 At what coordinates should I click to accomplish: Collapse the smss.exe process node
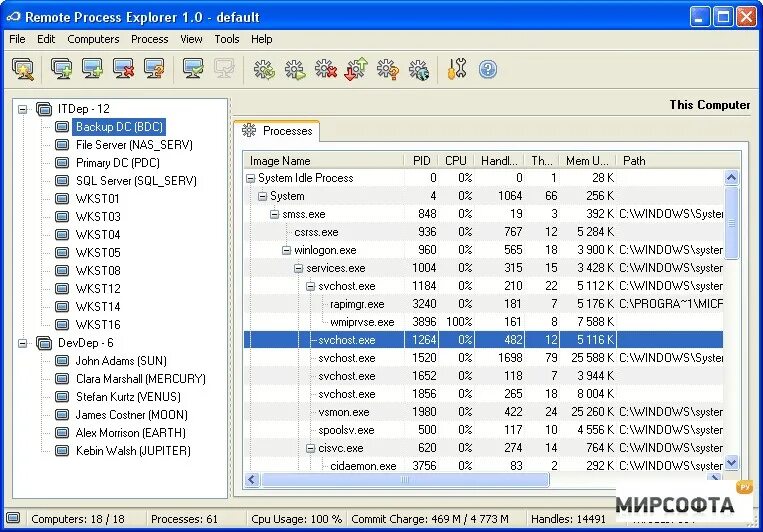point(274,214)
